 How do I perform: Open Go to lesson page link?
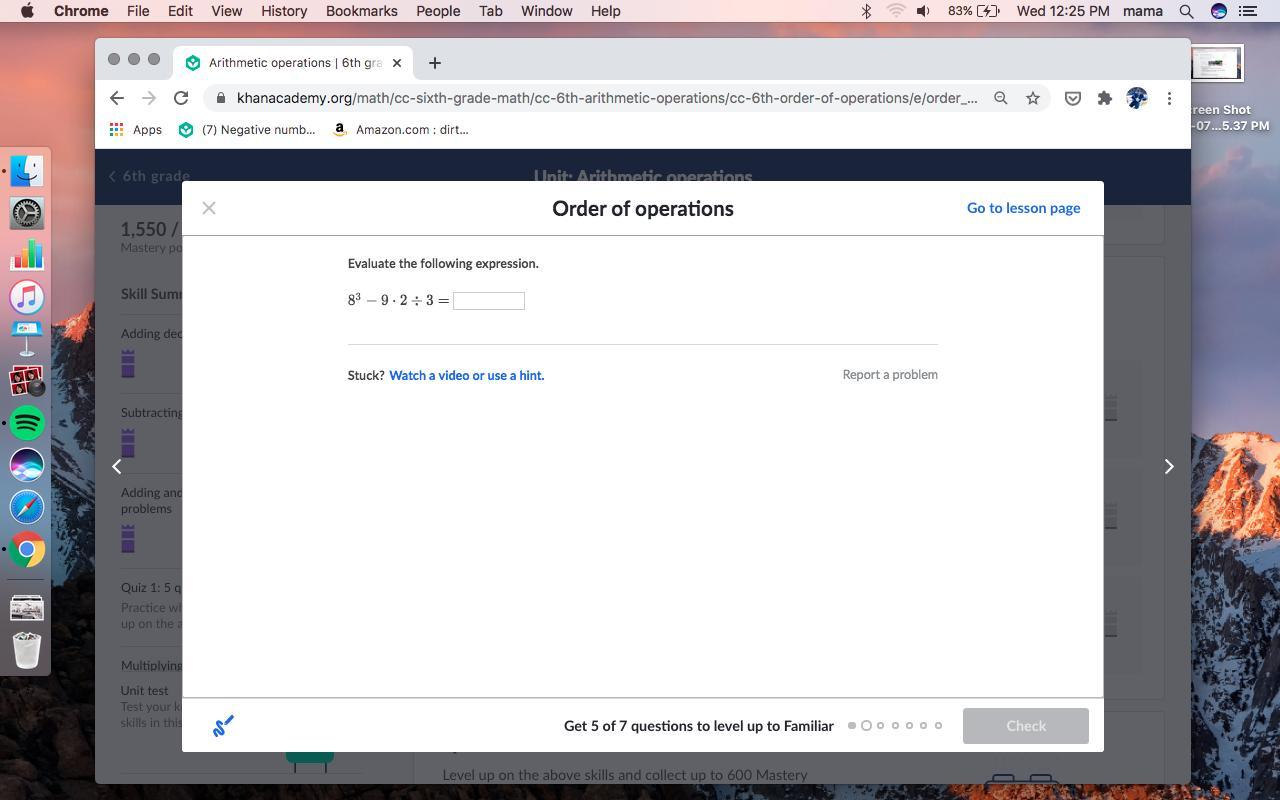[x=1023, y=208]
